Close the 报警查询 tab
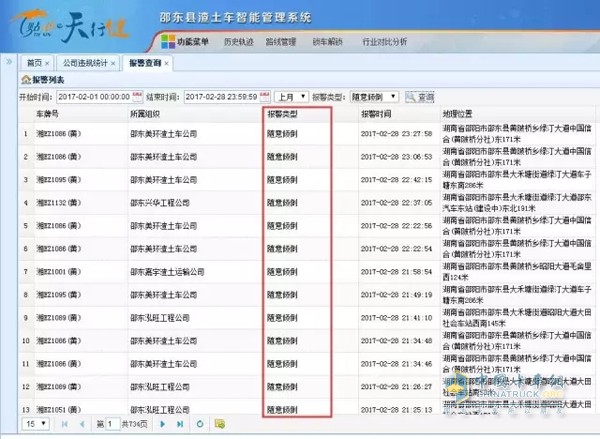The image size is (600, 439). 168,63
